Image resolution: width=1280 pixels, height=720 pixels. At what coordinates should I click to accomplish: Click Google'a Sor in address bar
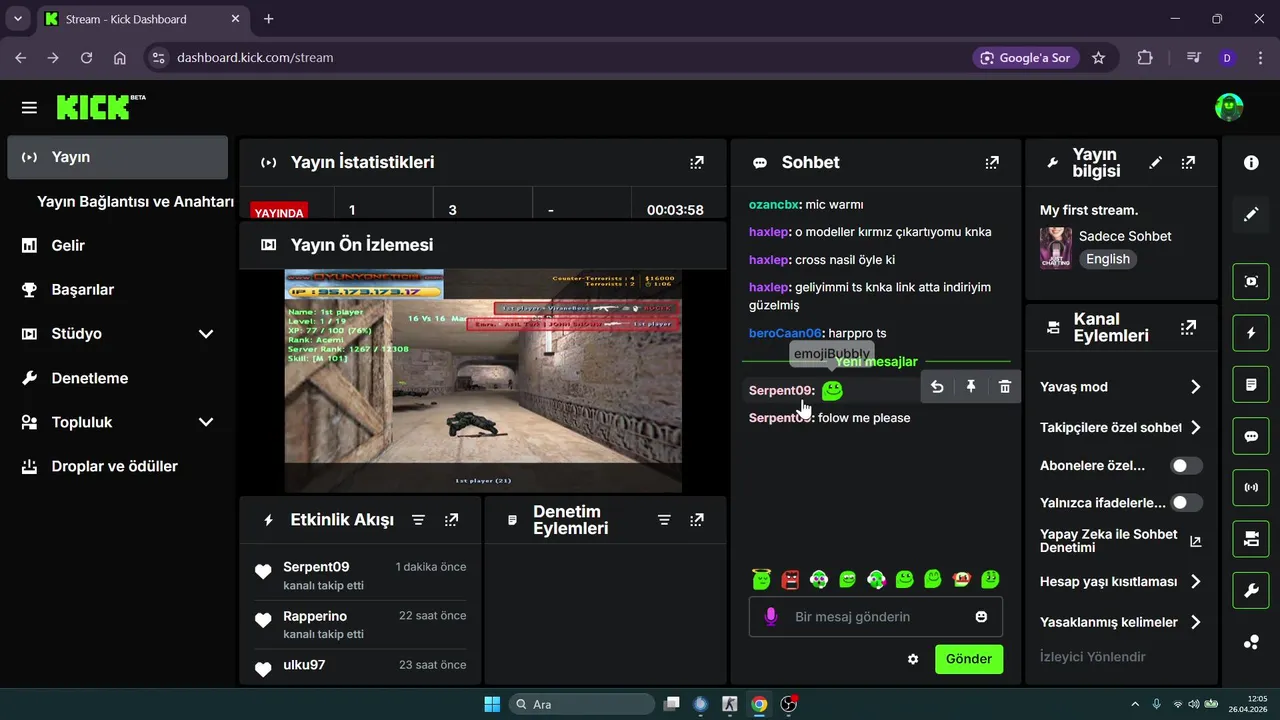pos(1024,58)
